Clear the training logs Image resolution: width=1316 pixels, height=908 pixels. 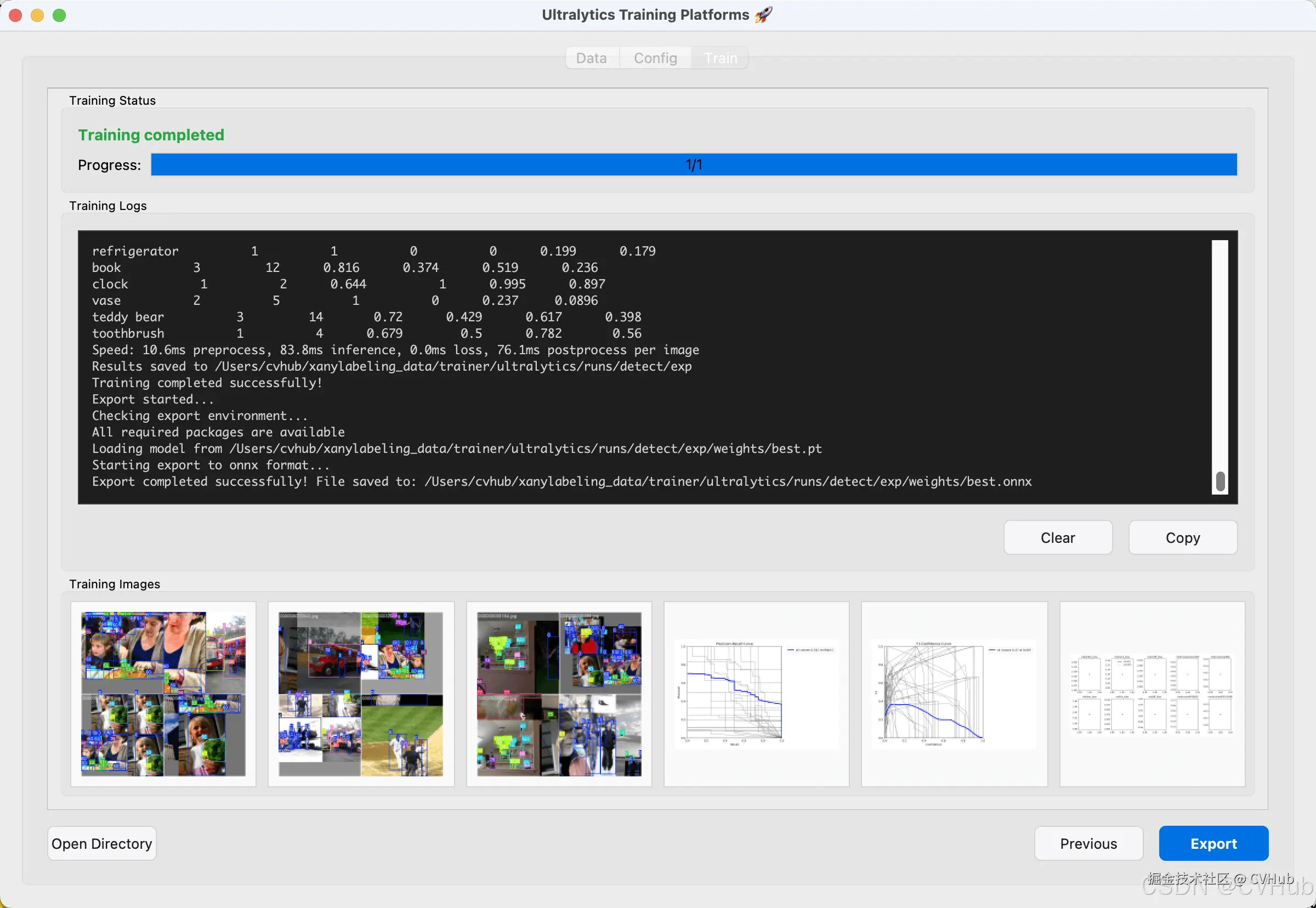point(1057,538)
